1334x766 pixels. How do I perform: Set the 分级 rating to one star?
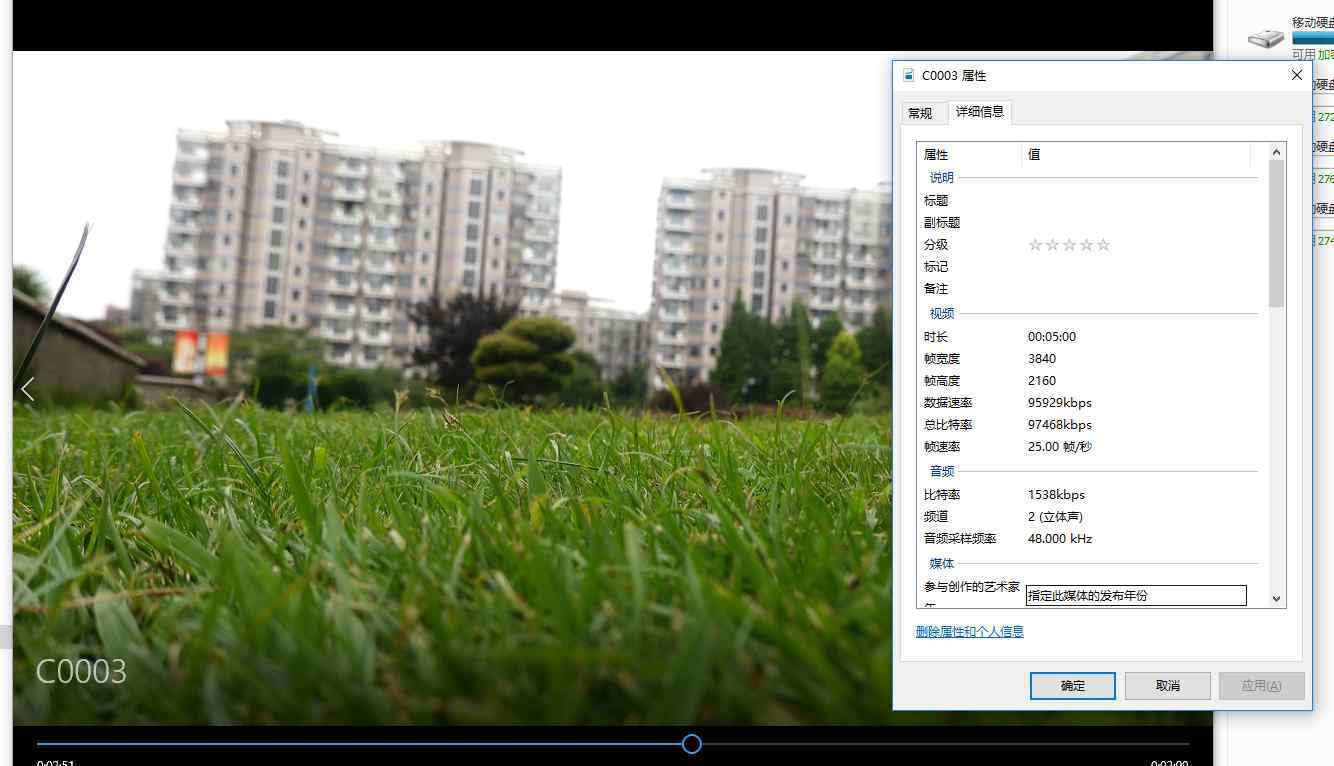(1035, 245)
